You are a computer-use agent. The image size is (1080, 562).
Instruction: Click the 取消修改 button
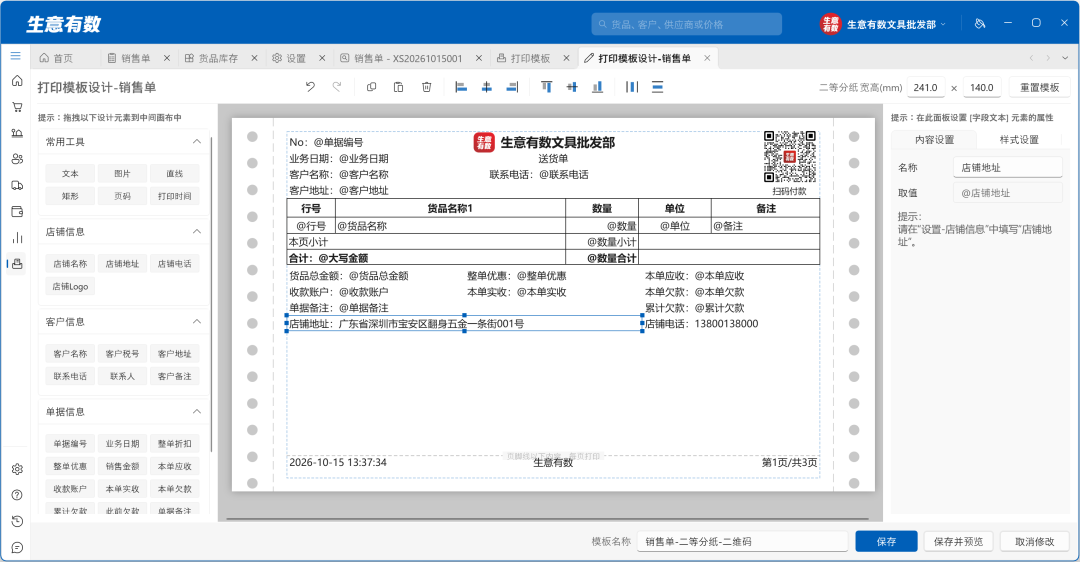tap(1035, 541)
